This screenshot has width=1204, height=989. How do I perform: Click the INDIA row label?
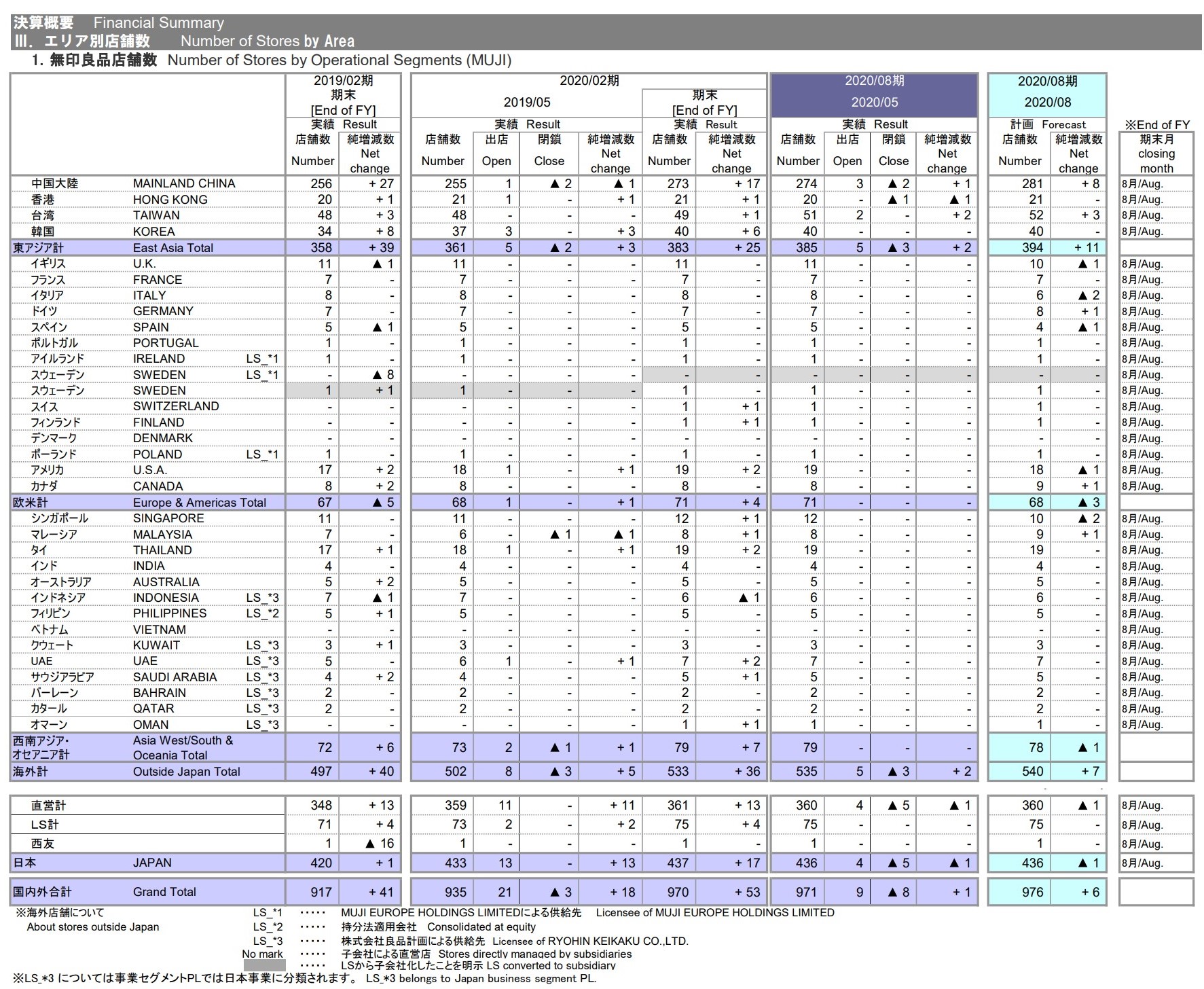pyautogui.click(x=149, y=566)
